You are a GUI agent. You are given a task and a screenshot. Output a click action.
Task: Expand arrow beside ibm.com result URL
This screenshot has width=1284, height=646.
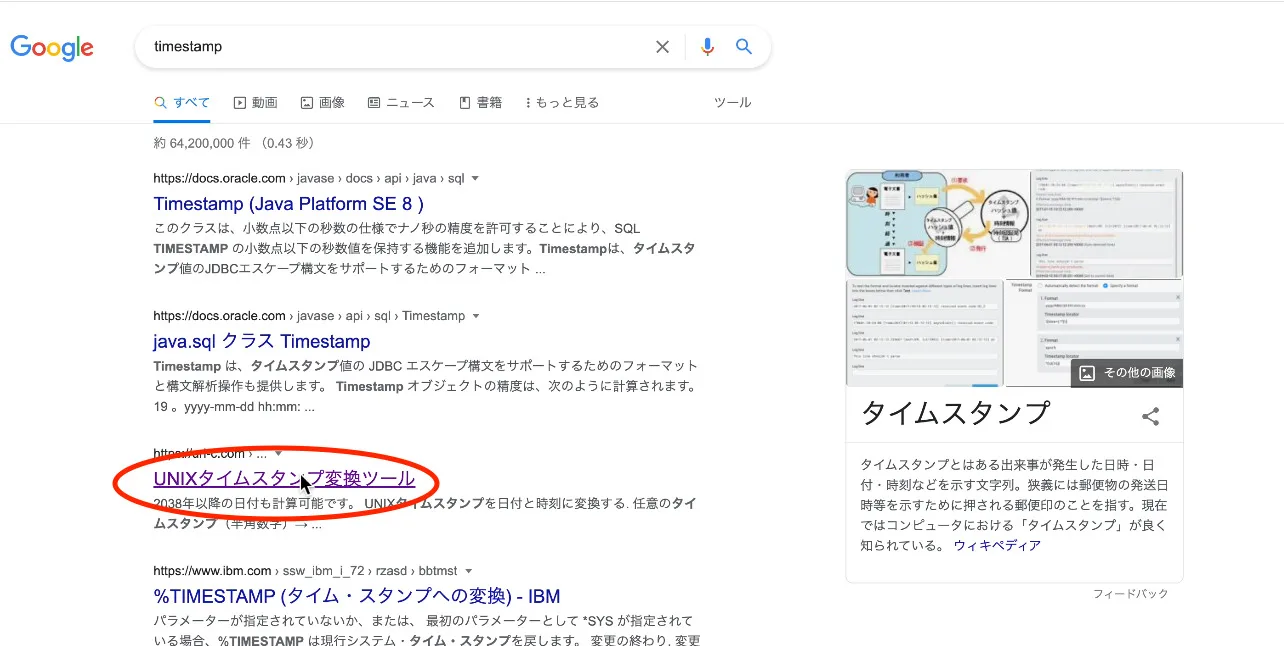click(x=468, y=571)
